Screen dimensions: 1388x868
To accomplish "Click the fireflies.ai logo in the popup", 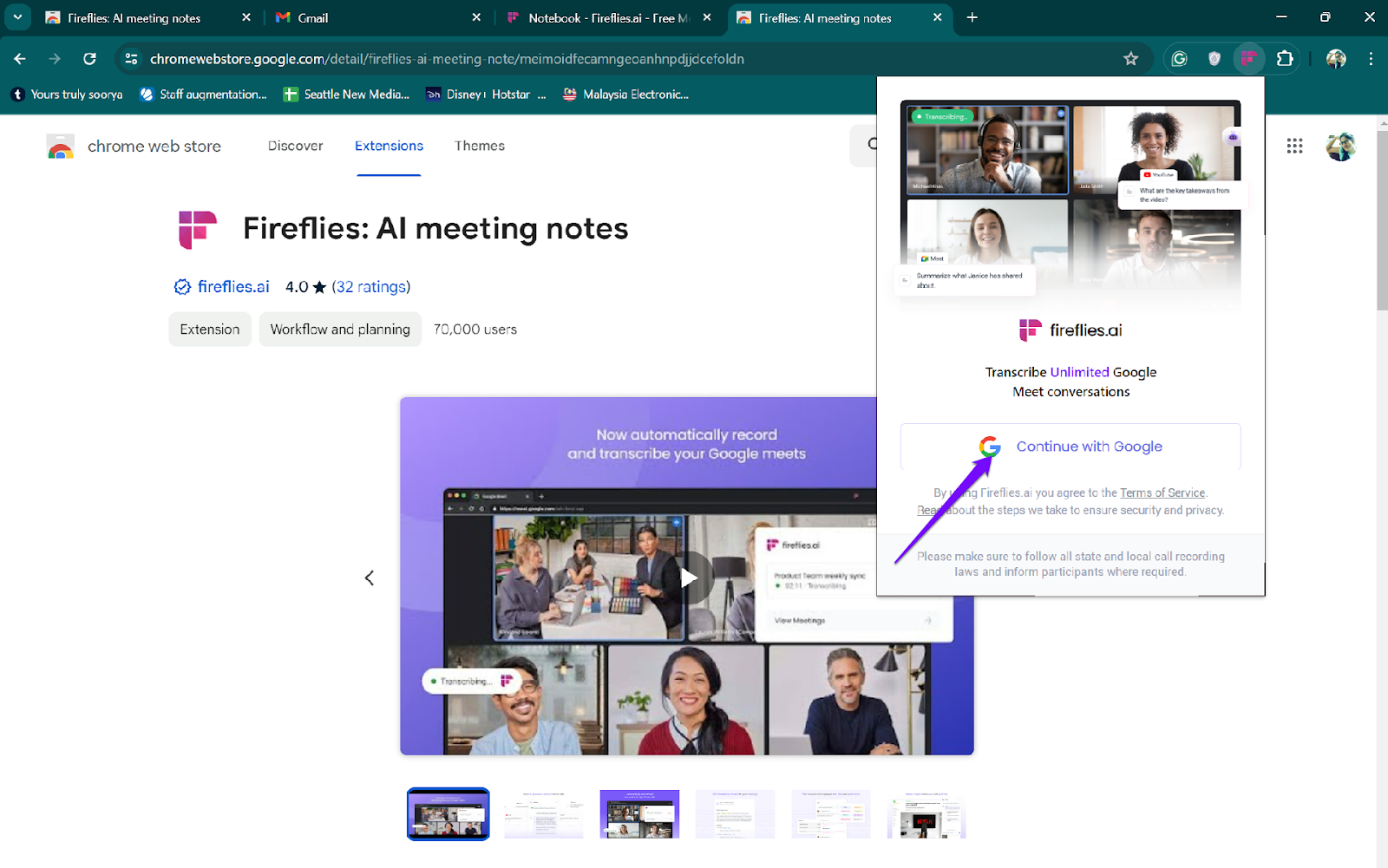I will 1070,330.
